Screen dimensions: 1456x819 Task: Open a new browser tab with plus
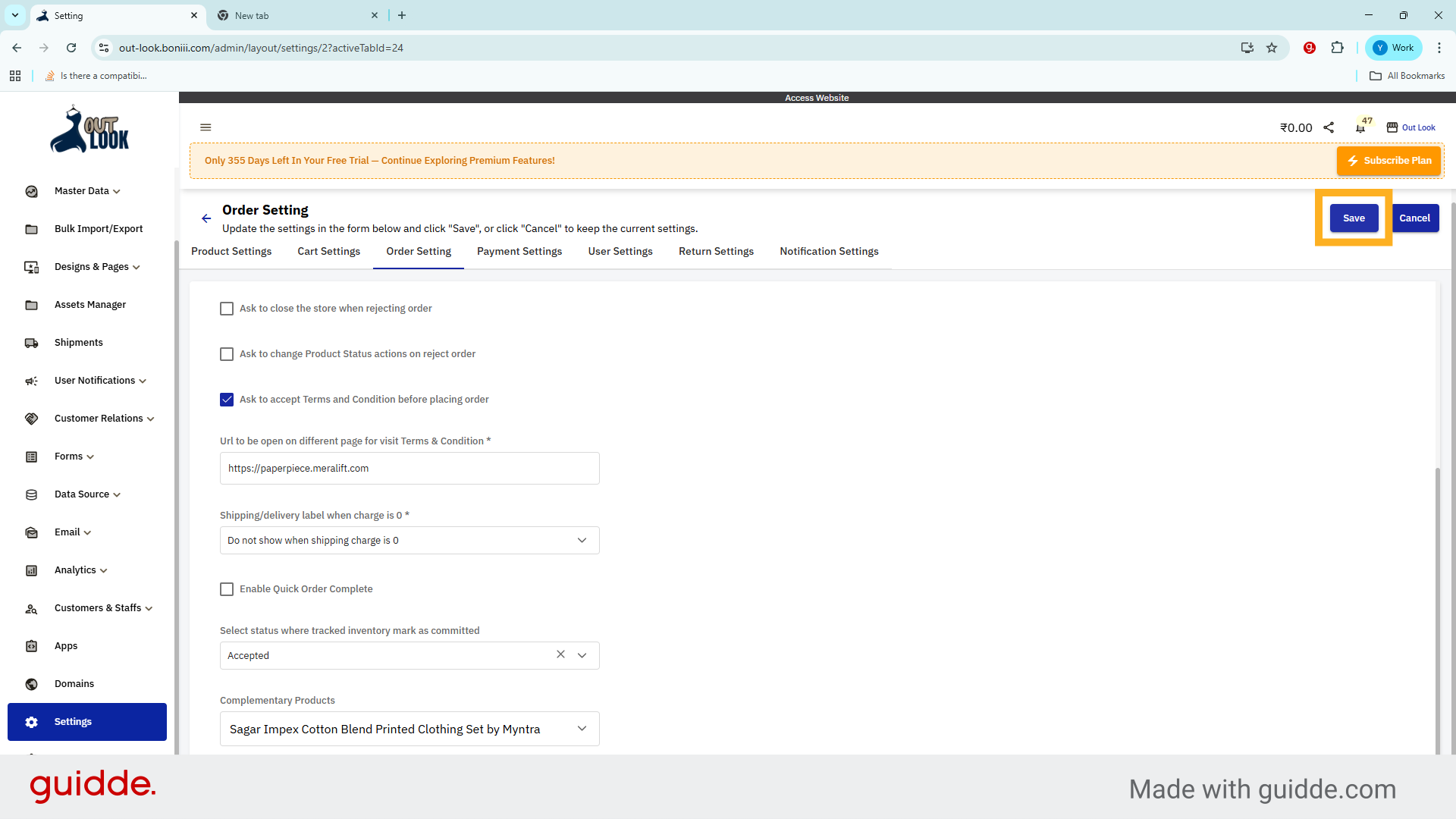click(x=402, y=15)
